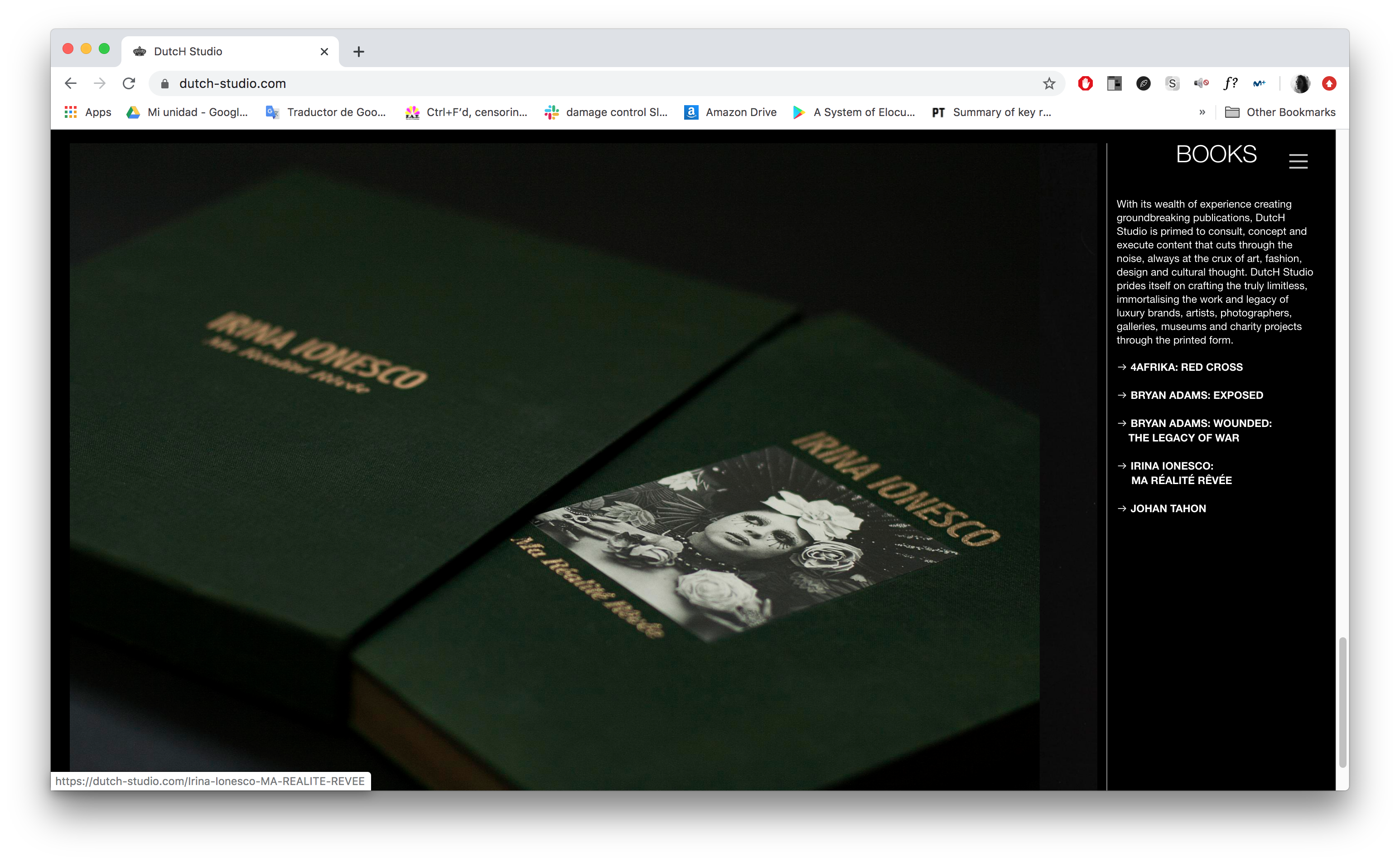Open the red shield adblock extension
Viewport: 1400px width, 863px height.
[1085, 84]
